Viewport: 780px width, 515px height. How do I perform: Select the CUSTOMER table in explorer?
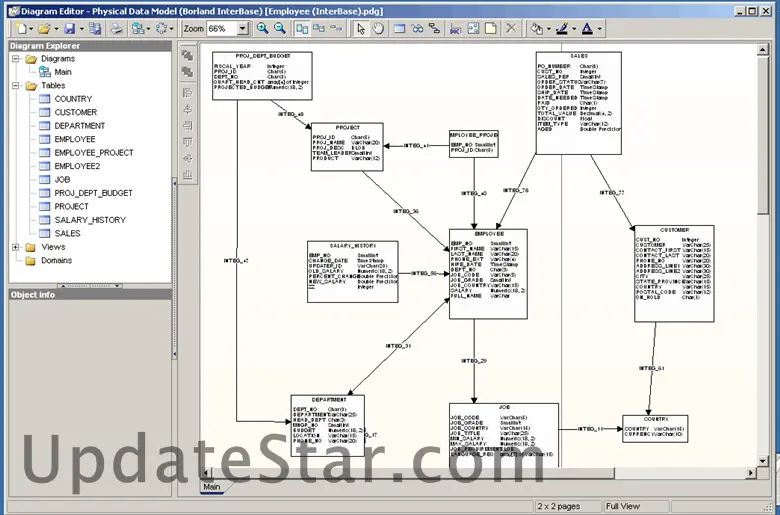coord(76,112)
